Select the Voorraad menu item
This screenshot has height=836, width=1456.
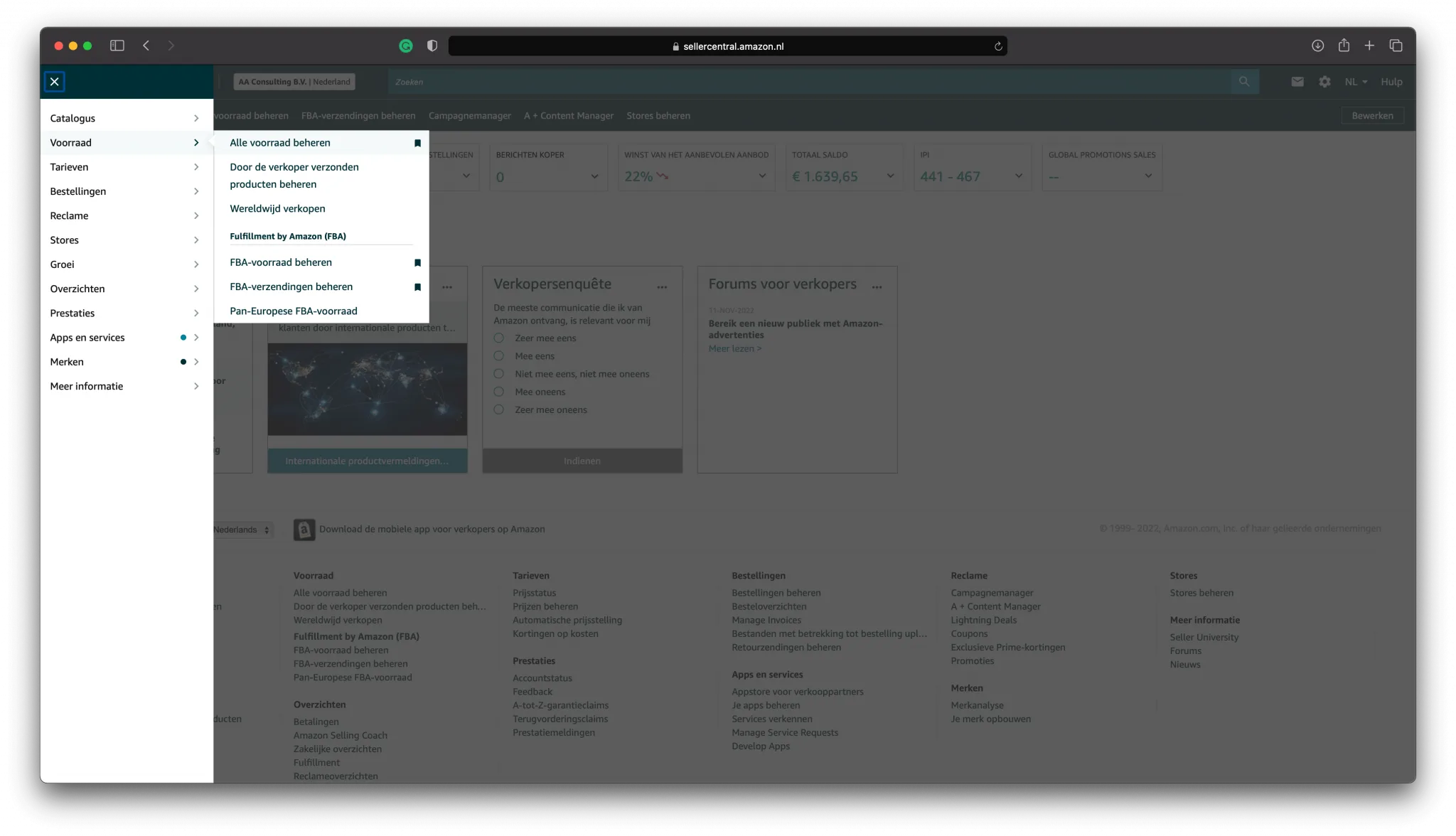(127, 143)
